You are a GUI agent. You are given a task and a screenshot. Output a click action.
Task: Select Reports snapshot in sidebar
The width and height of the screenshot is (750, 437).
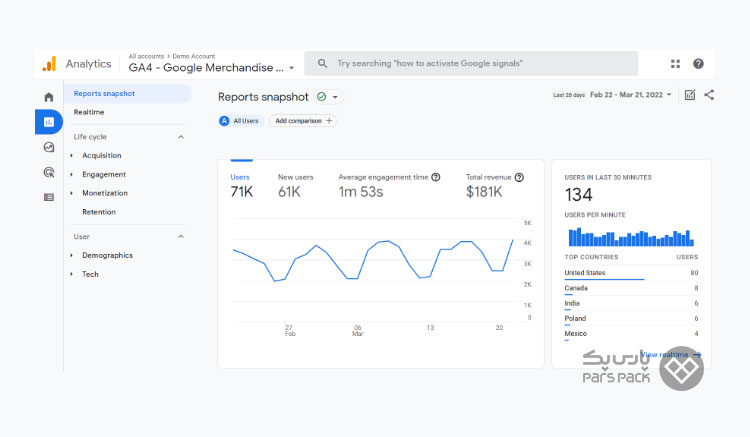pyautogui.click(x=127, y=94)
